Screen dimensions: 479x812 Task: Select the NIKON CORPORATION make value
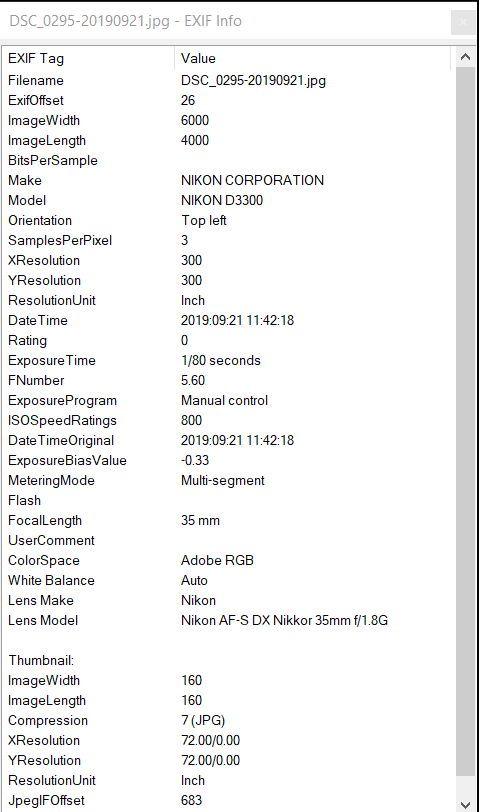pyautogui.click(x=252, y=180)
